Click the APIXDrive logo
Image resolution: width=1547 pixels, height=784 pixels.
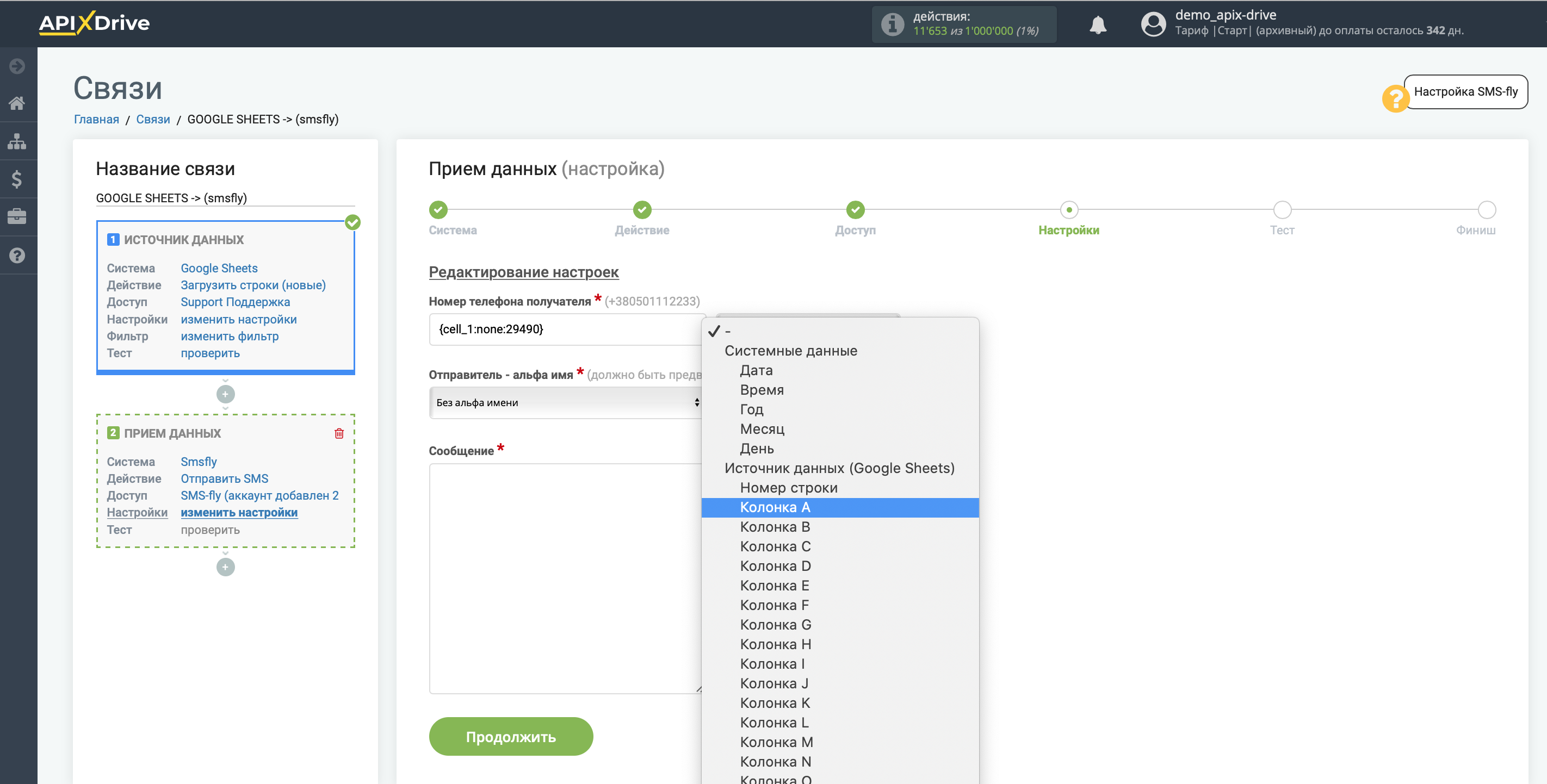(x=94, y=23)
